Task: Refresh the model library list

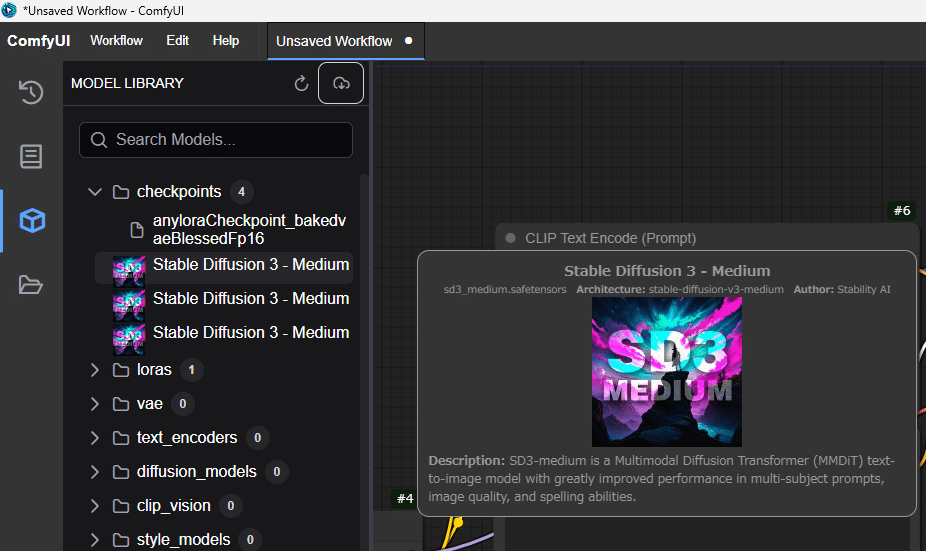Action: [301, 83]
